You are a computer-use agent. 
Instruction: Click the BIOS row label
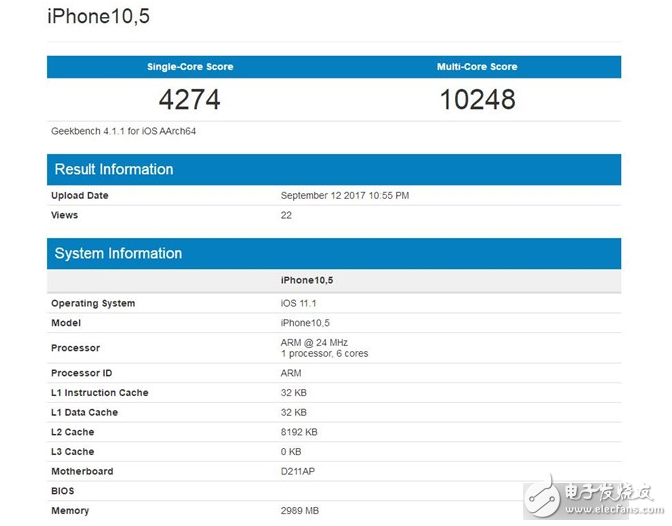pos(63,491)
